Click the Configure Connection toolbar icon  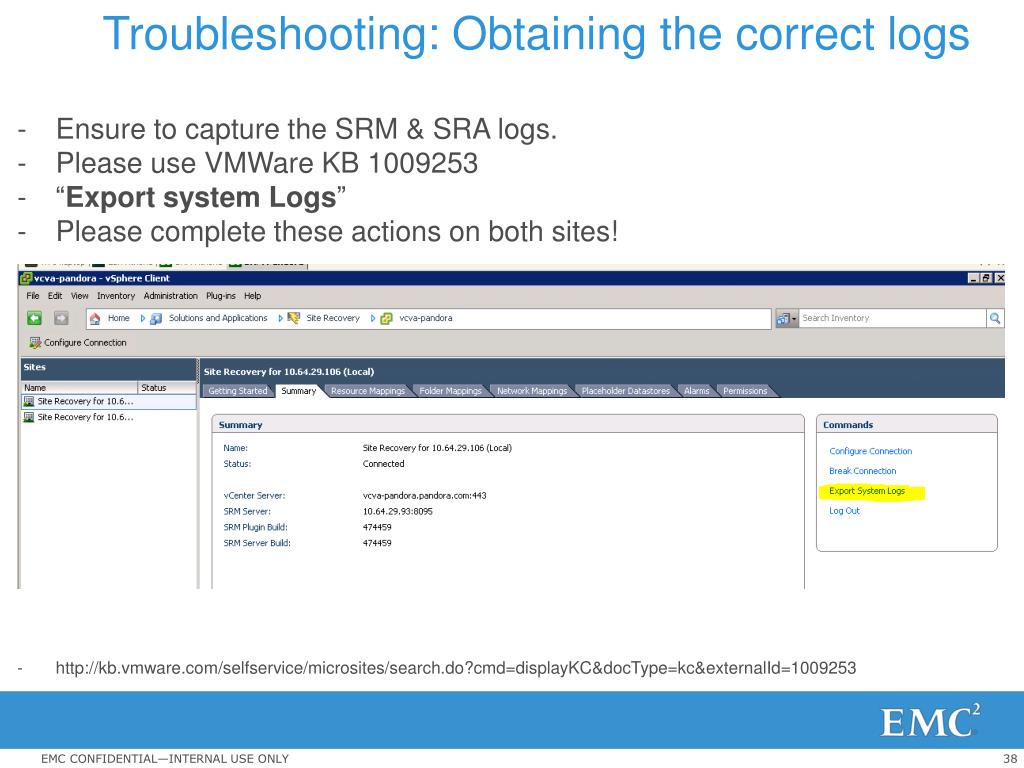click(35, 342)
